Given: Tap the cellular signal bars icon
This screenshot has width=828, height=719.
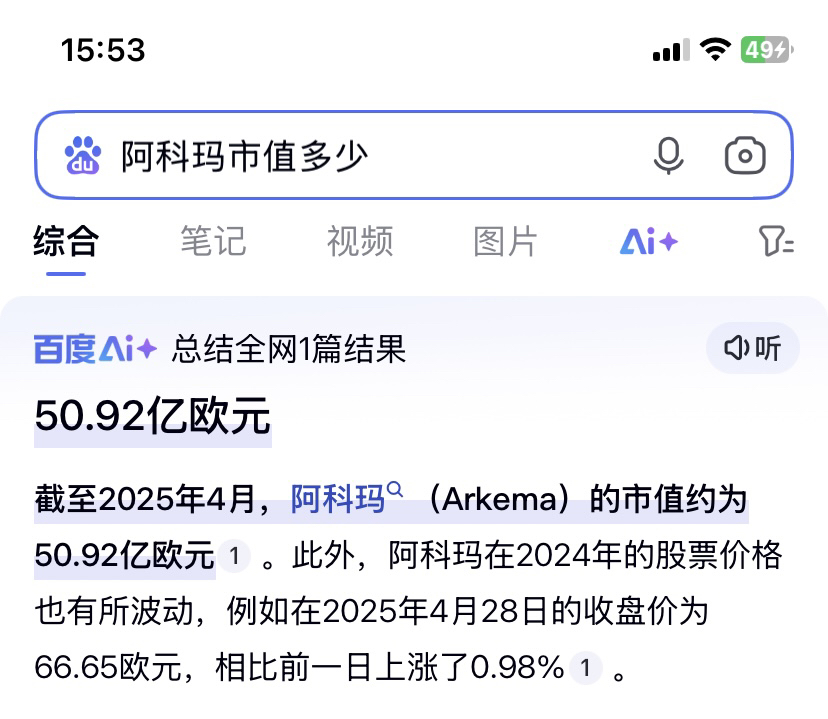Looking at the screenshot, I should pos(671,50).
